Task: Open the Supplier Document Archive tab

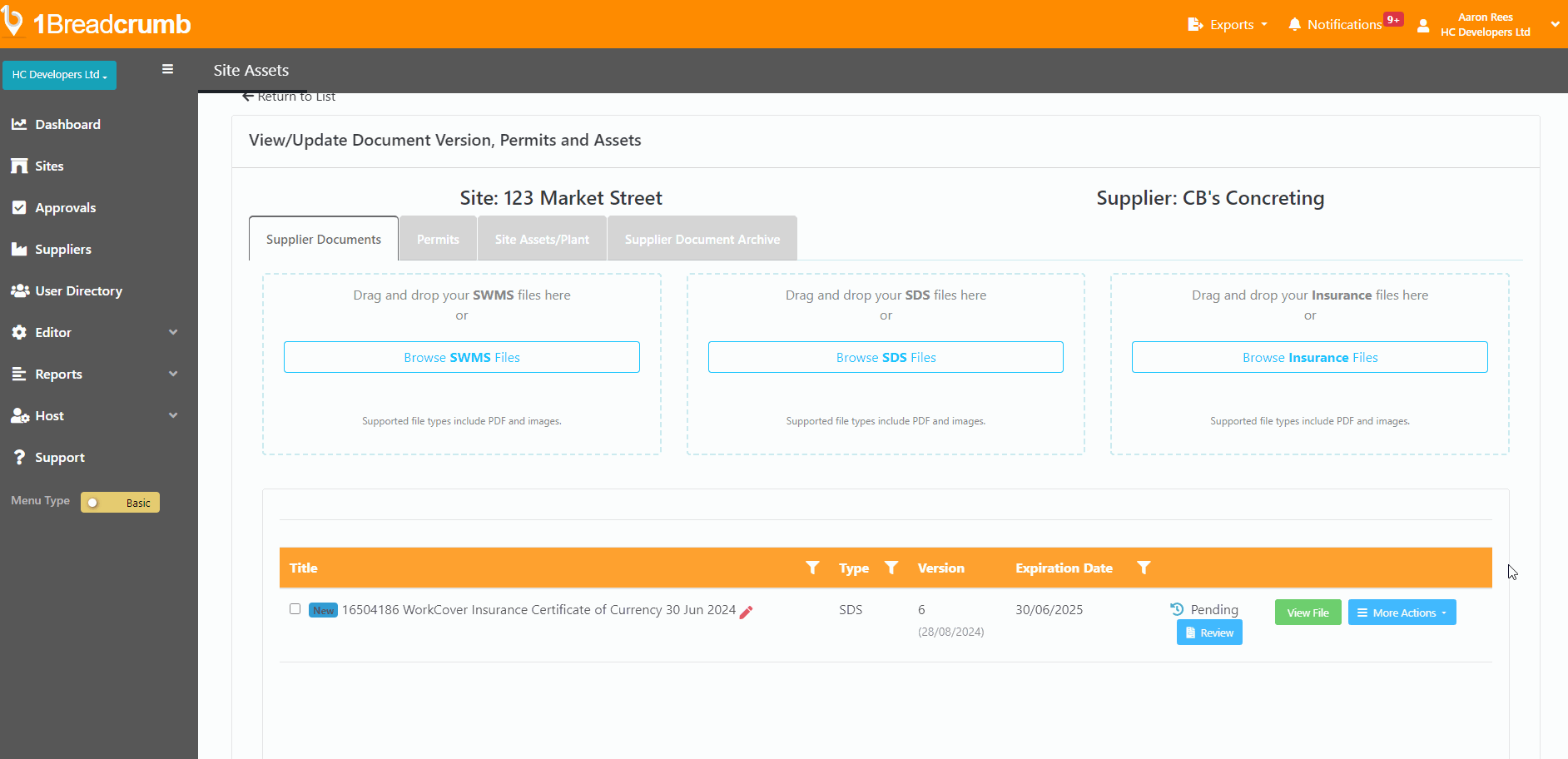Action: click(x=702, y=239)
